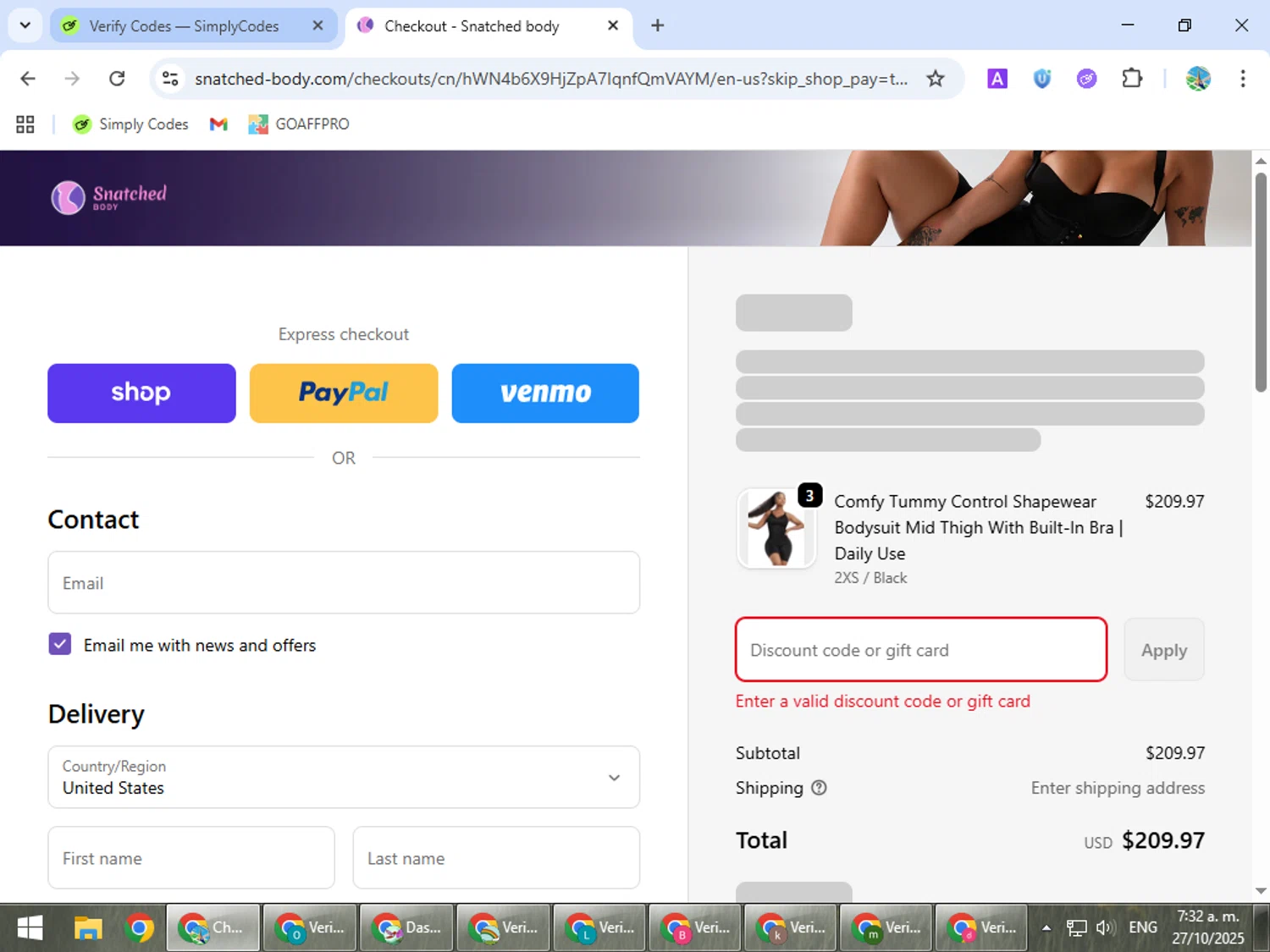Click the $209.97 total amount

[x=1163, y=840]
